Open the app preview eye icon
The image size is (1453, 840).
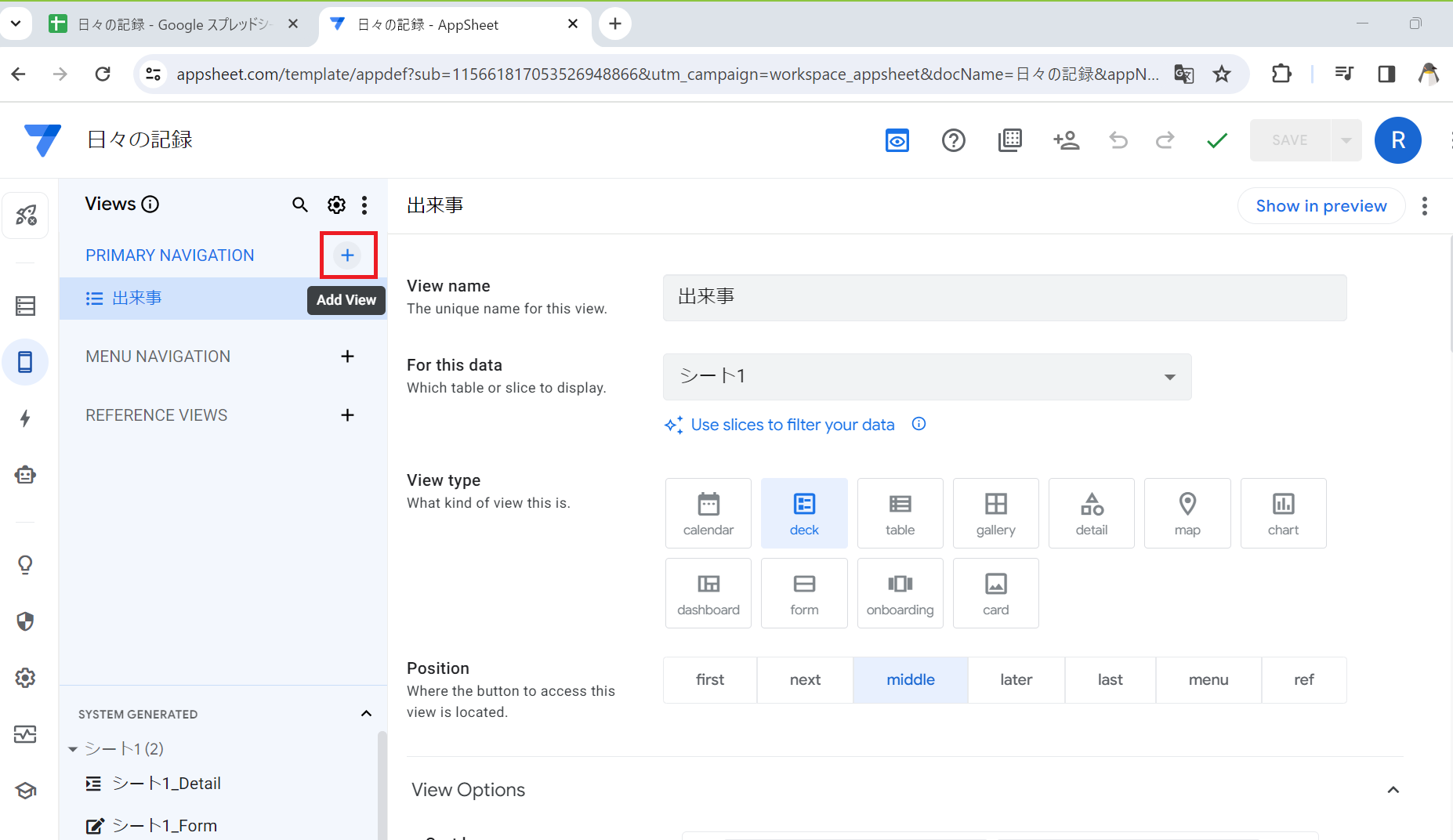(897, 140)
